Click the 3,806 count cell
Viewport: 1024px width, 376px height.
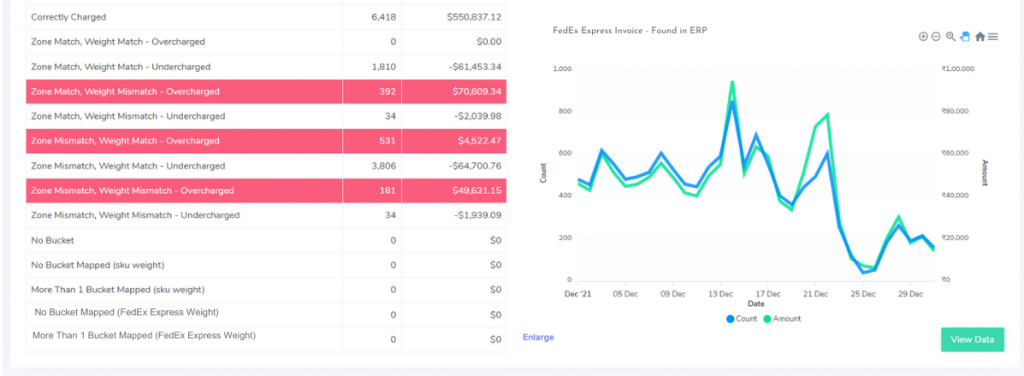(383, 166)
